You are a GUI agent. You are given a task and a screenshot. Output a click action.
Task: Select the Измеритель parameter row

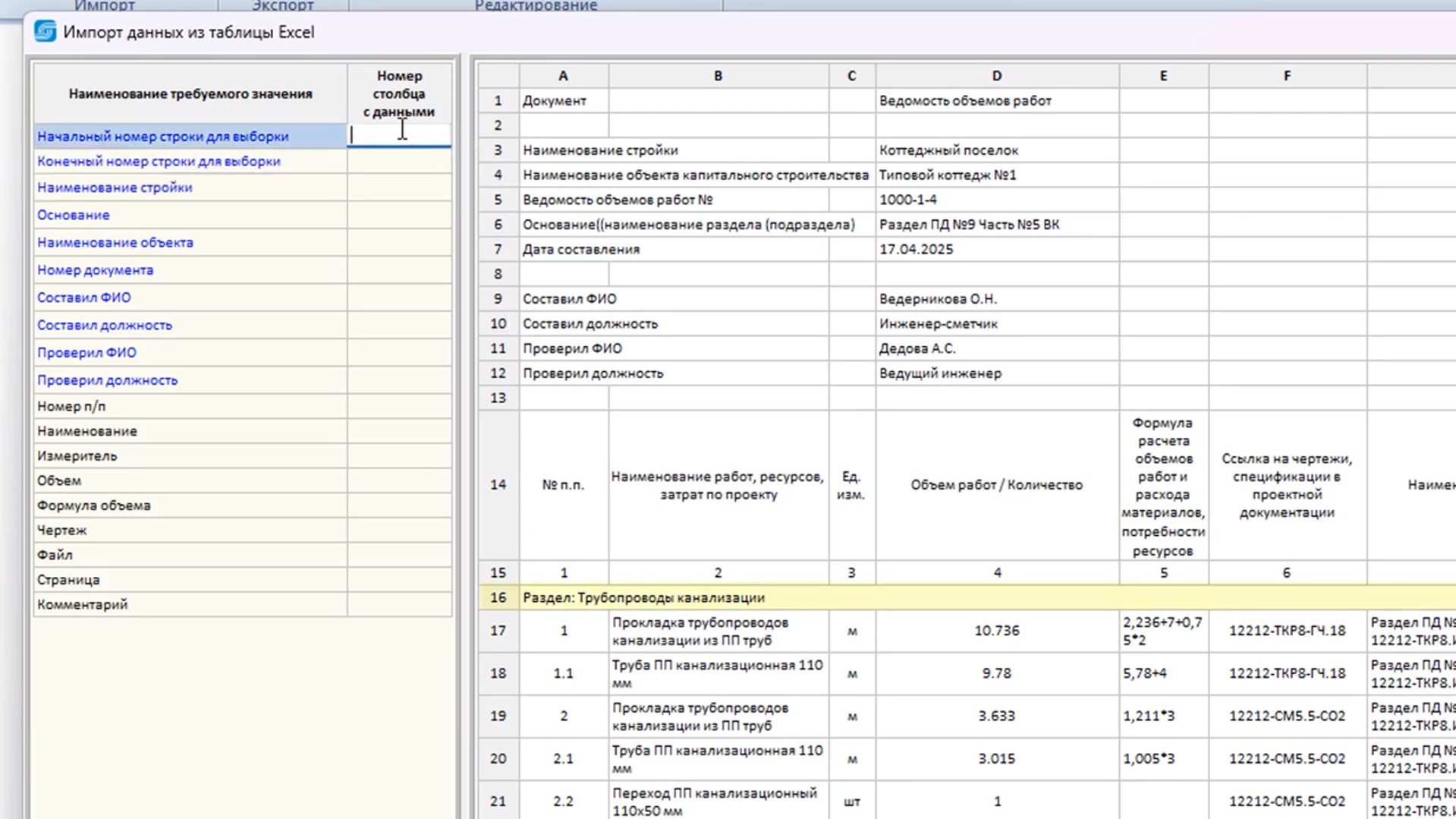pos(242,455)
